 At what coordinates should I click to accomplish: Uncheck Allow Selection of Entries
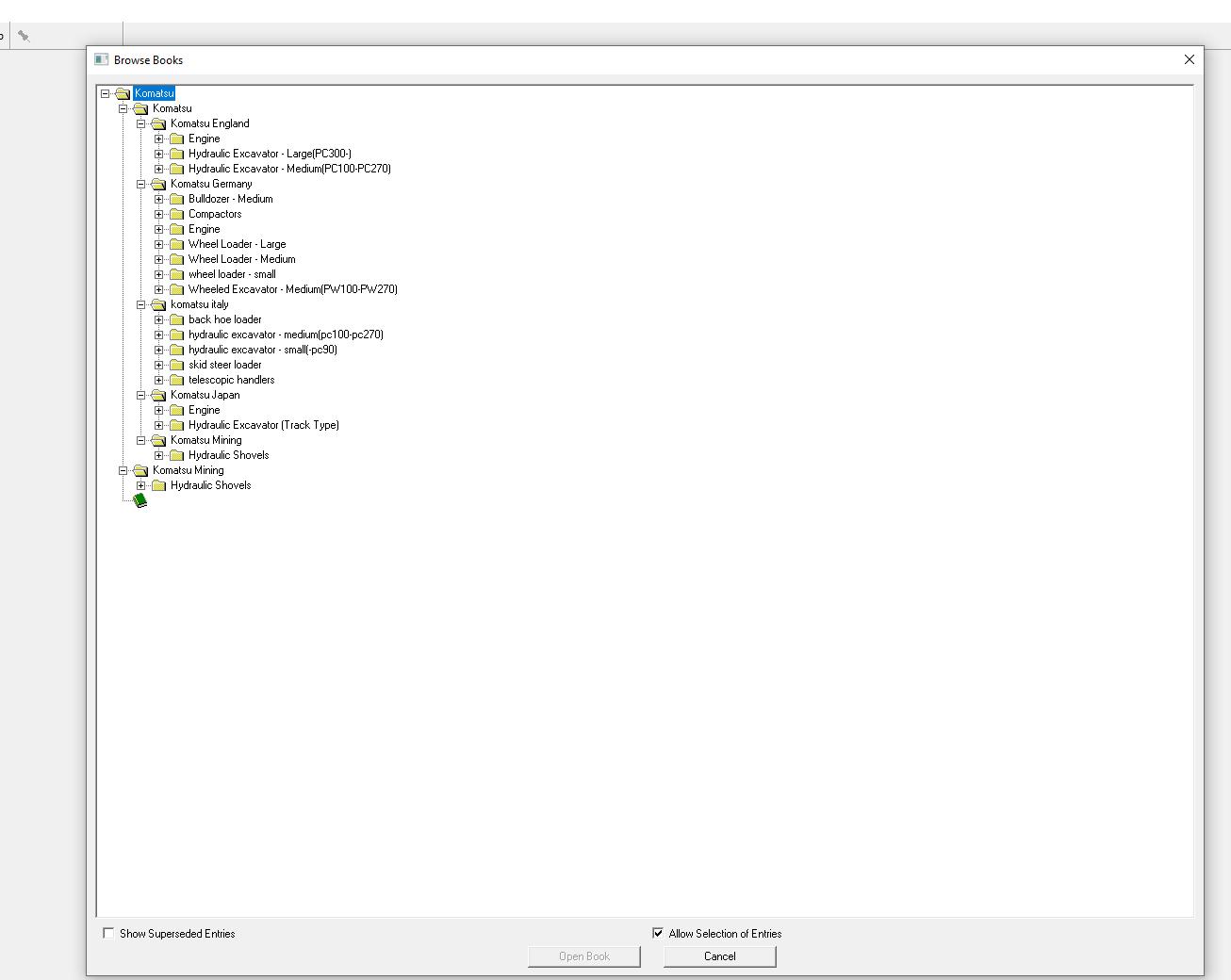coord(658,933)
